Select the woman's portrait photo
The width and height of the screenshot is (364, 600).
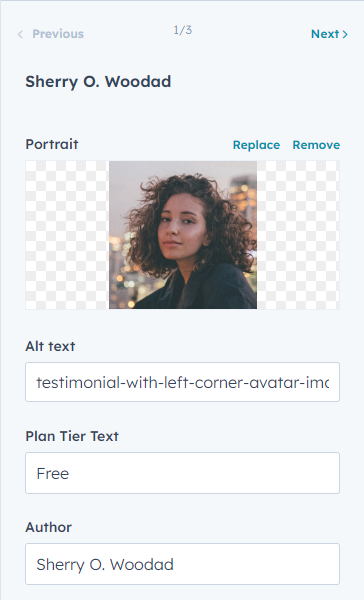point(183,235)
